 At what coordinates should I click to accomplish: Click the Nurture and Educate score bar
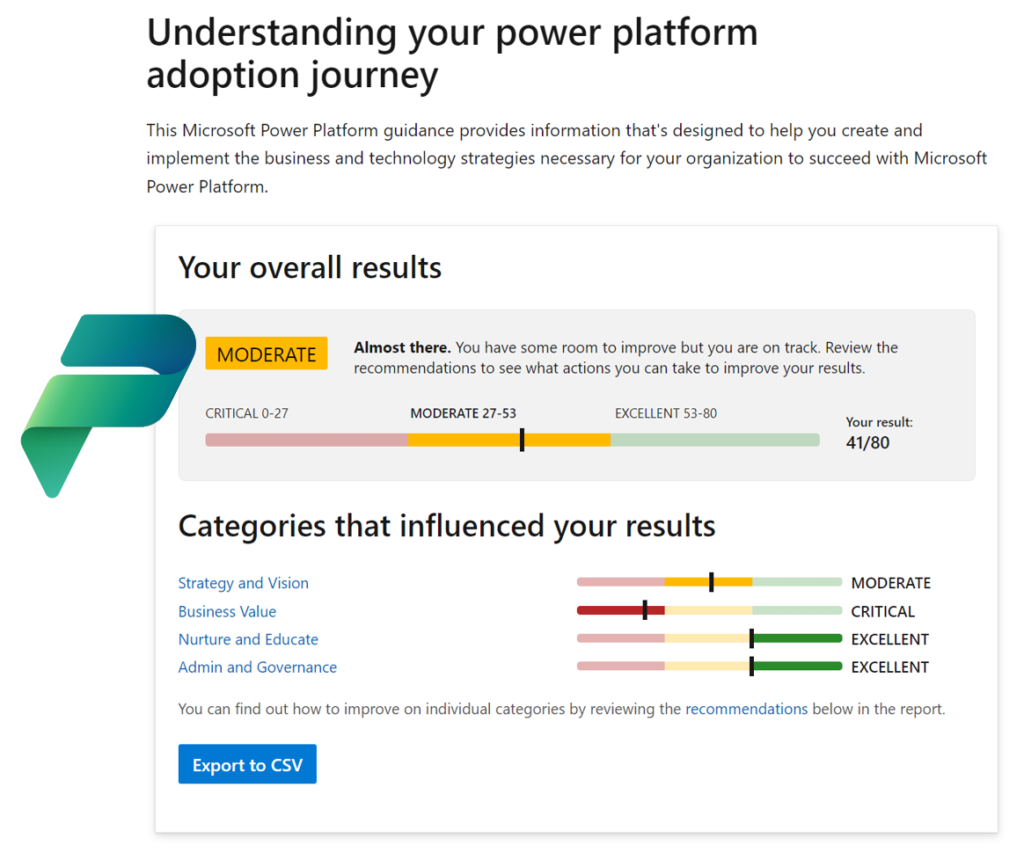(709, 639)
